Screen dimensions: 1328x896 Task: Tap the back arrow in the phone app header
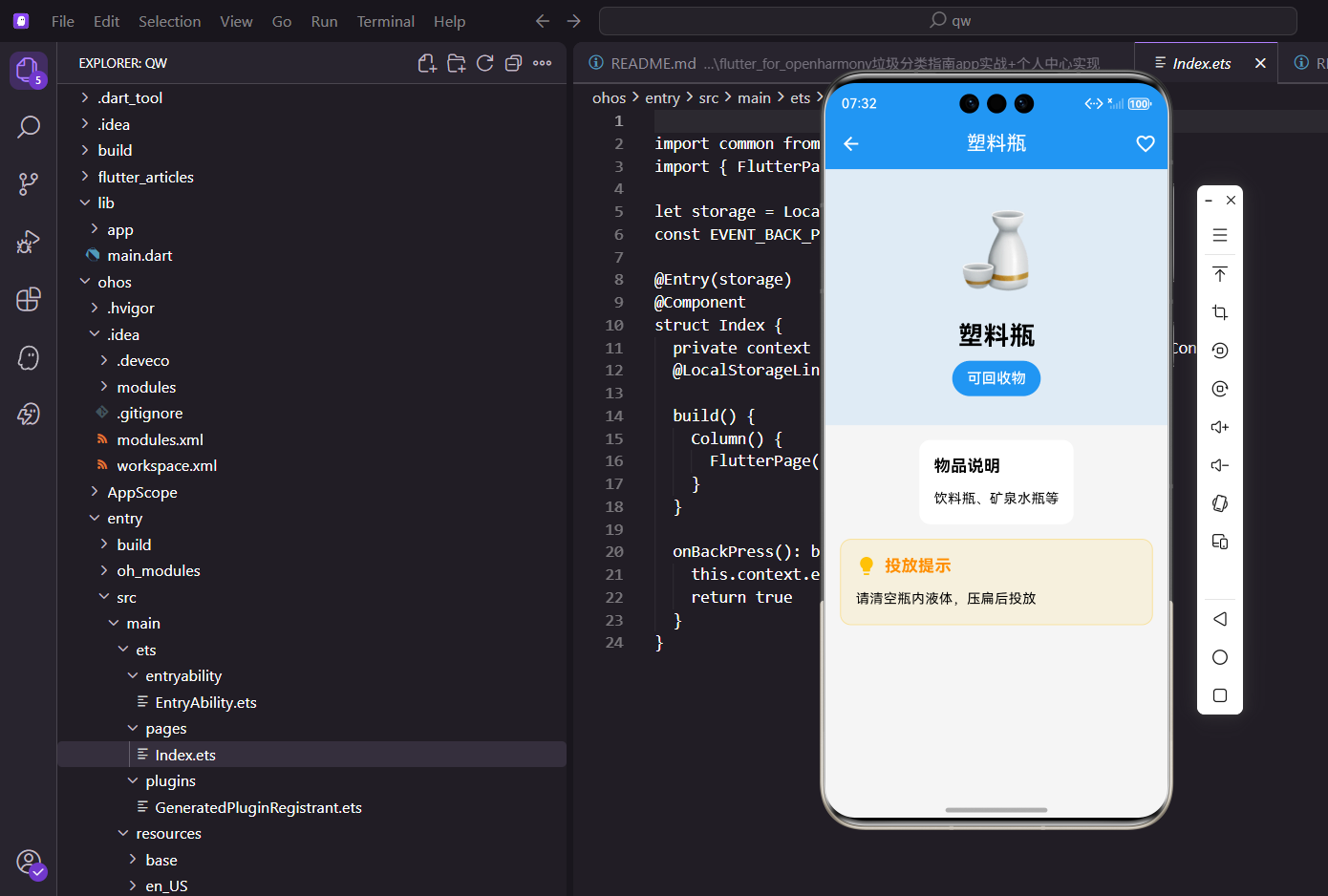[x=851, y=143]
